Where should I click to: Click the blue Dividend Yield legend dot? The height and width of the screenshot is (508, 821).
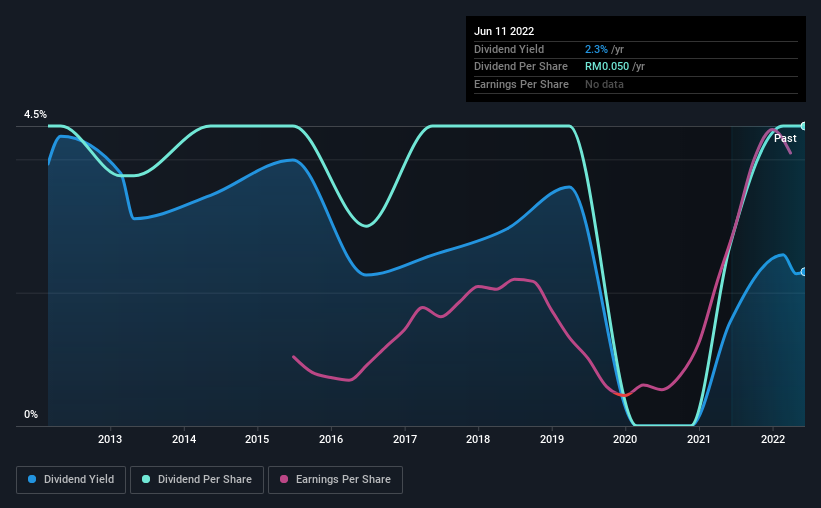click(x=32, y=479)
